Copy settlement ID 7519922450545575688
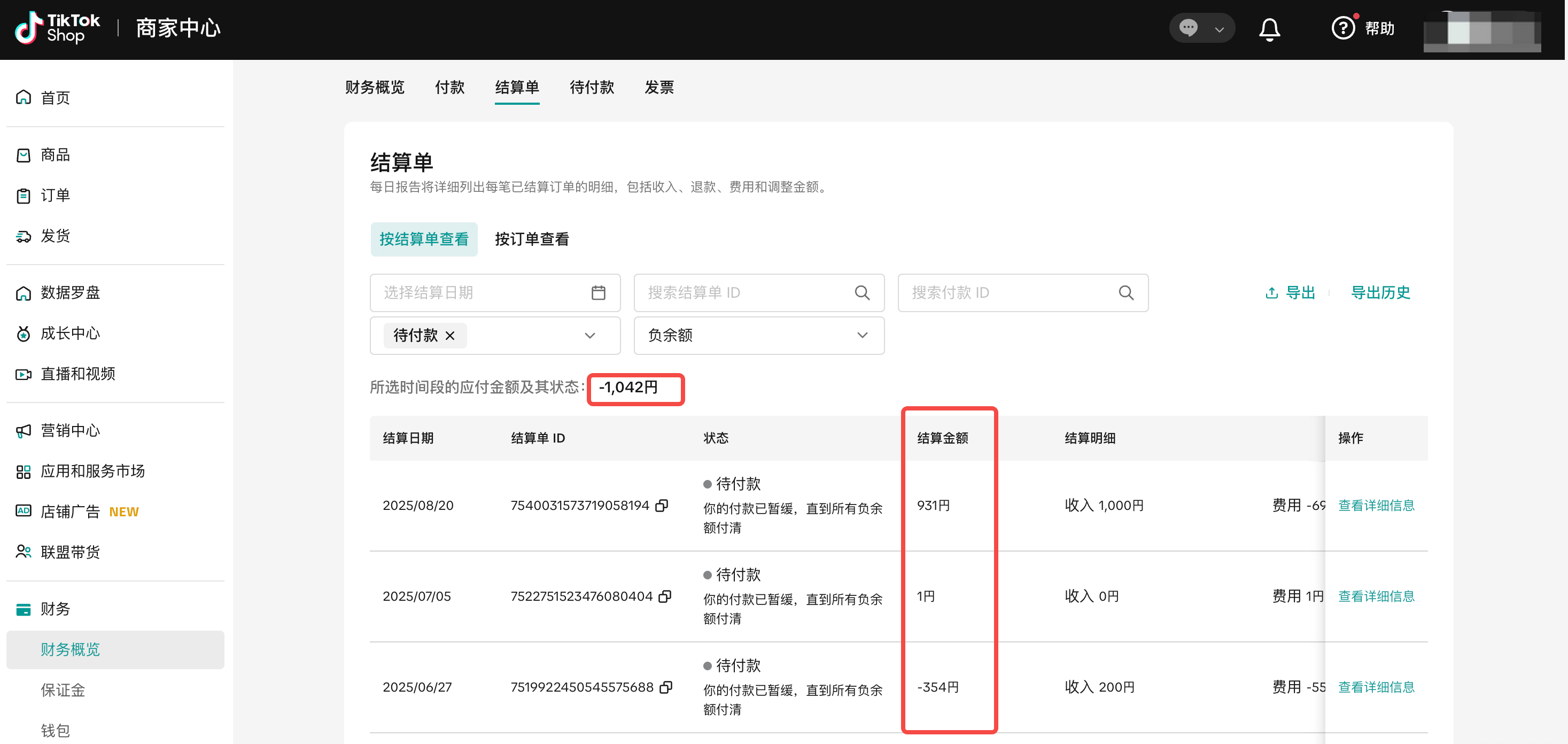The width and height of the screenshot is (1568, 744). [x=666, y=687]
